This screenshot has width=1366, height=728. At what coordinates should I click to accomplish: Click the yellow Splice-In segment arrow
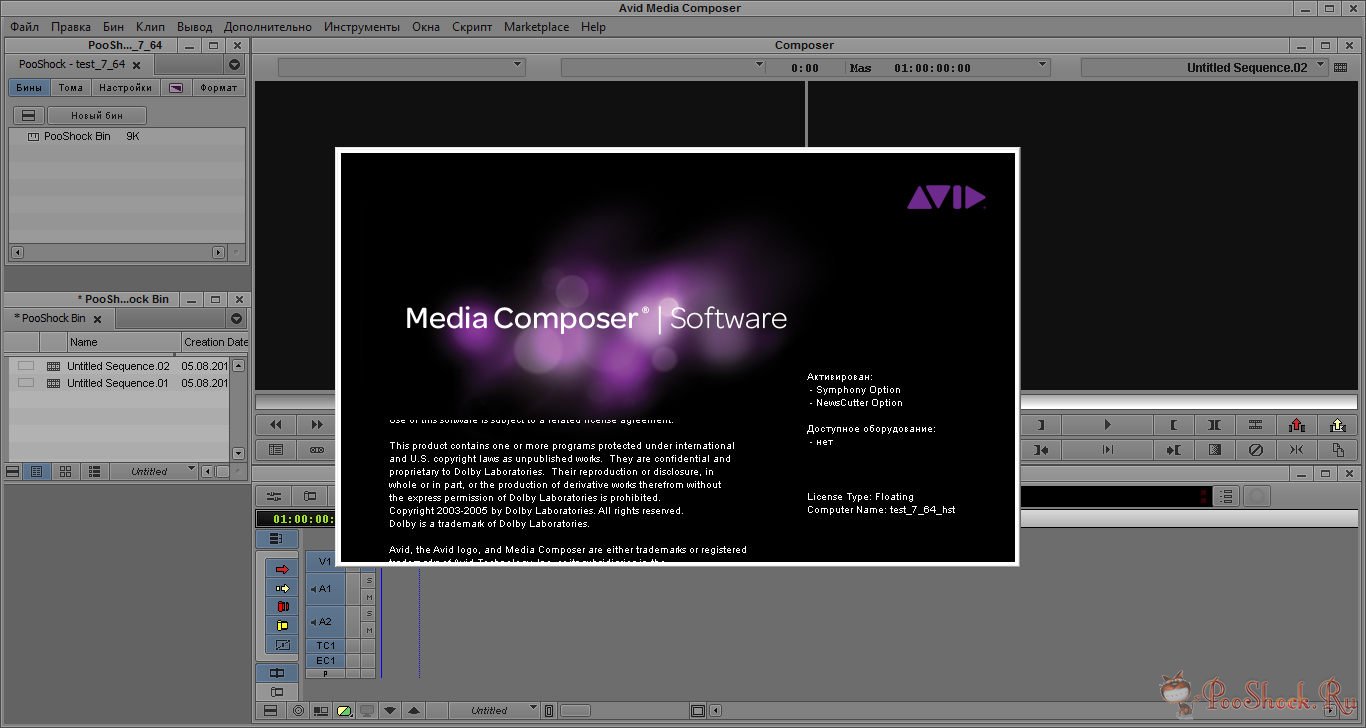pos(282,588)
